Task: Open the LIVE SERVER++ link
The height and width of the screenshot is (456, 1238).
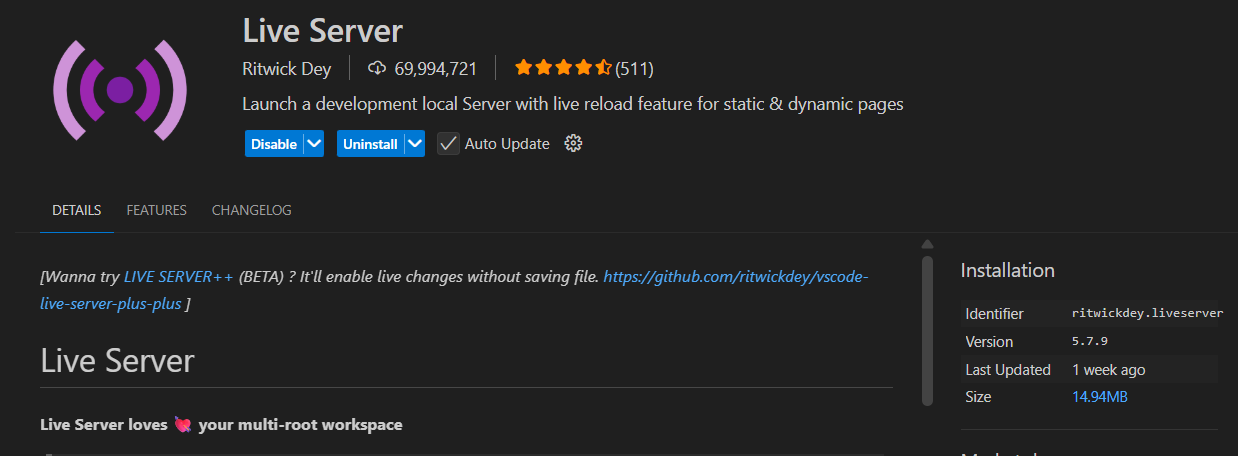Action: coord(178,276)
